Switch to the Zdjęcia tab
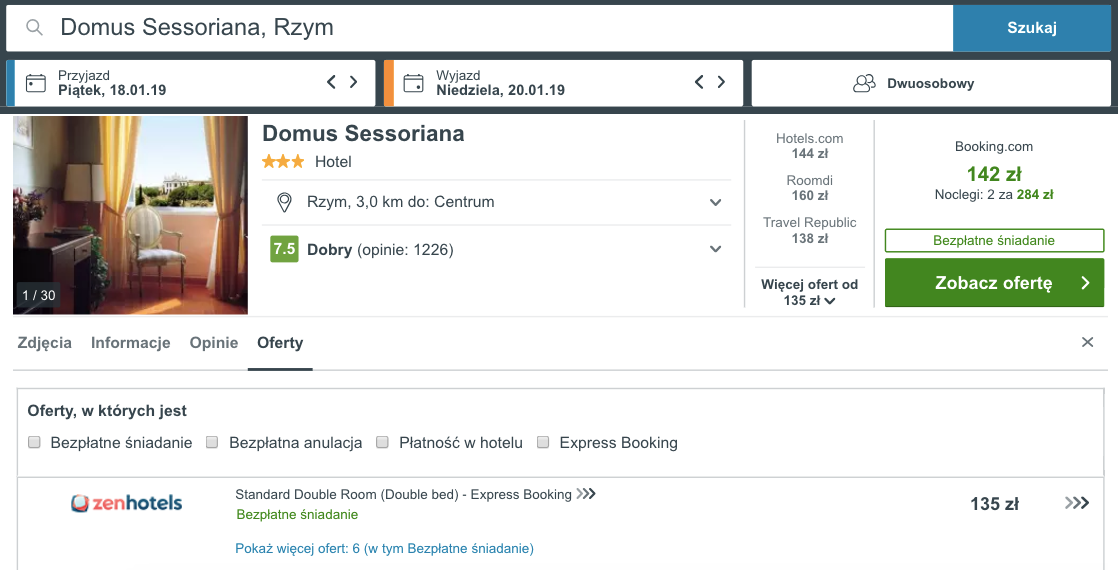The height and width of the screenshot is (570, 1118). [45, 342]
